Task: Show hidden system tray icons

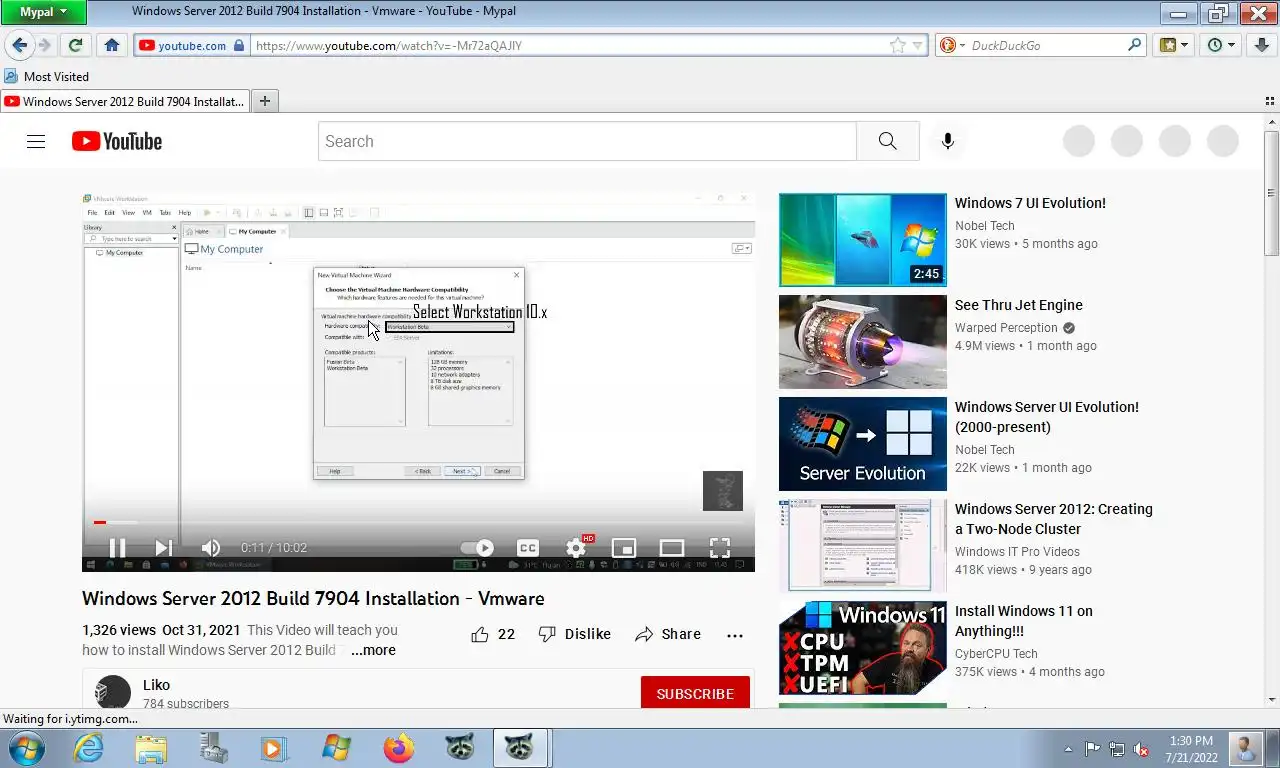Action: pyautogui.click(x=1068, y=748)
